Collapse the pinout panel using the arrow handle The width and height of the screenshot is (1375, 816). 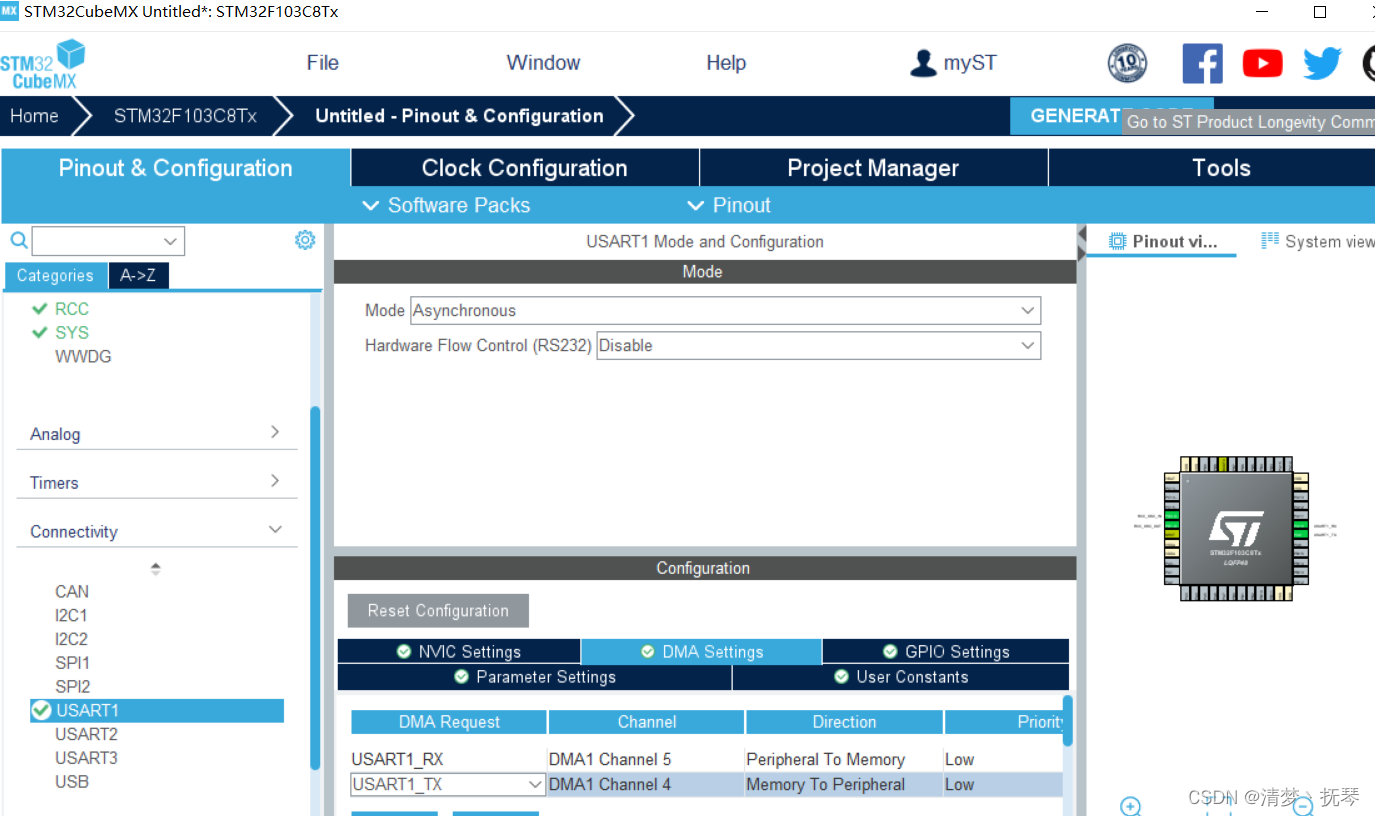(x=1081, y=243)
